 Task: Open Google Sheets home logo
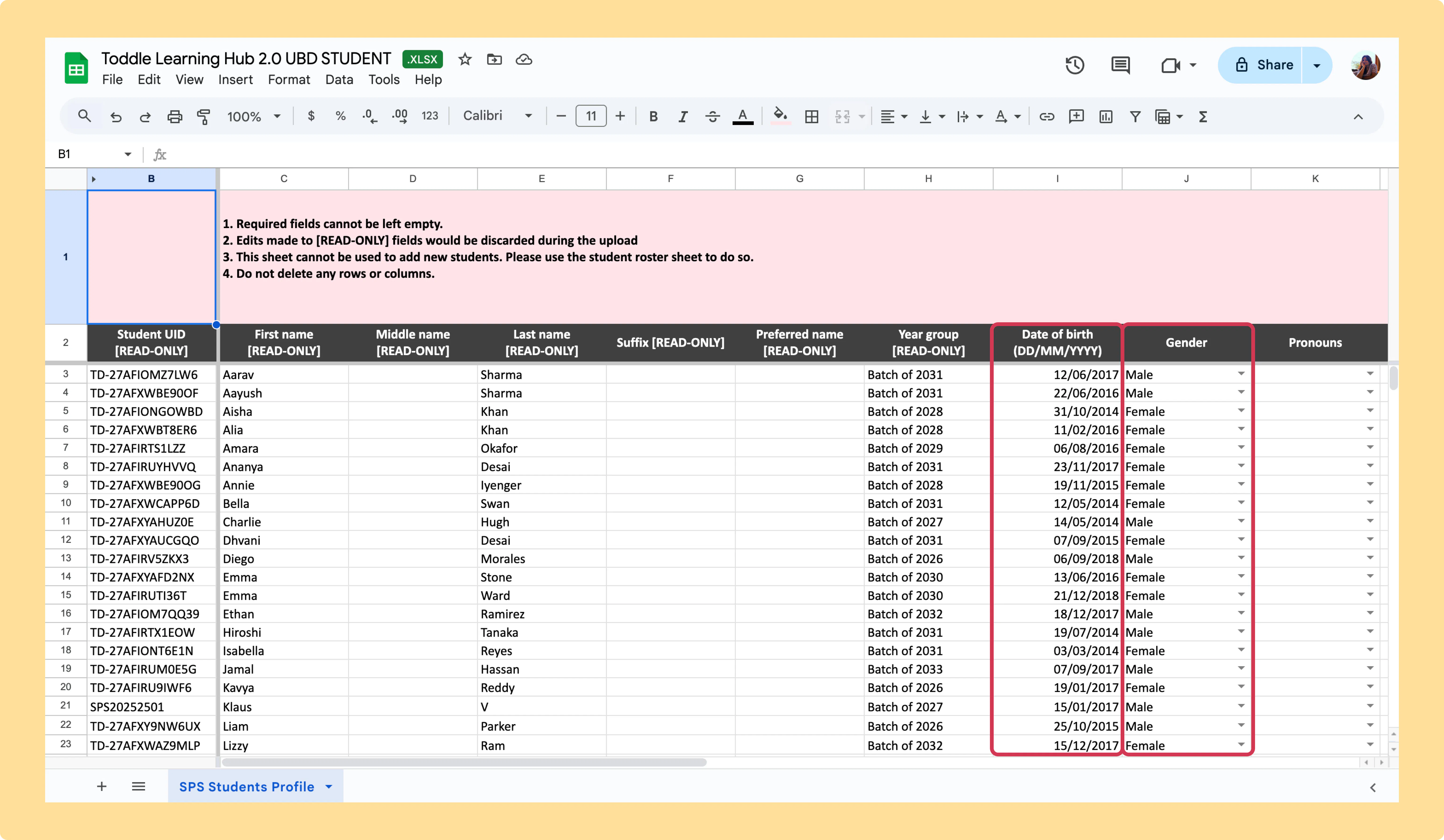pyautogui.click(x=76, y=68)
